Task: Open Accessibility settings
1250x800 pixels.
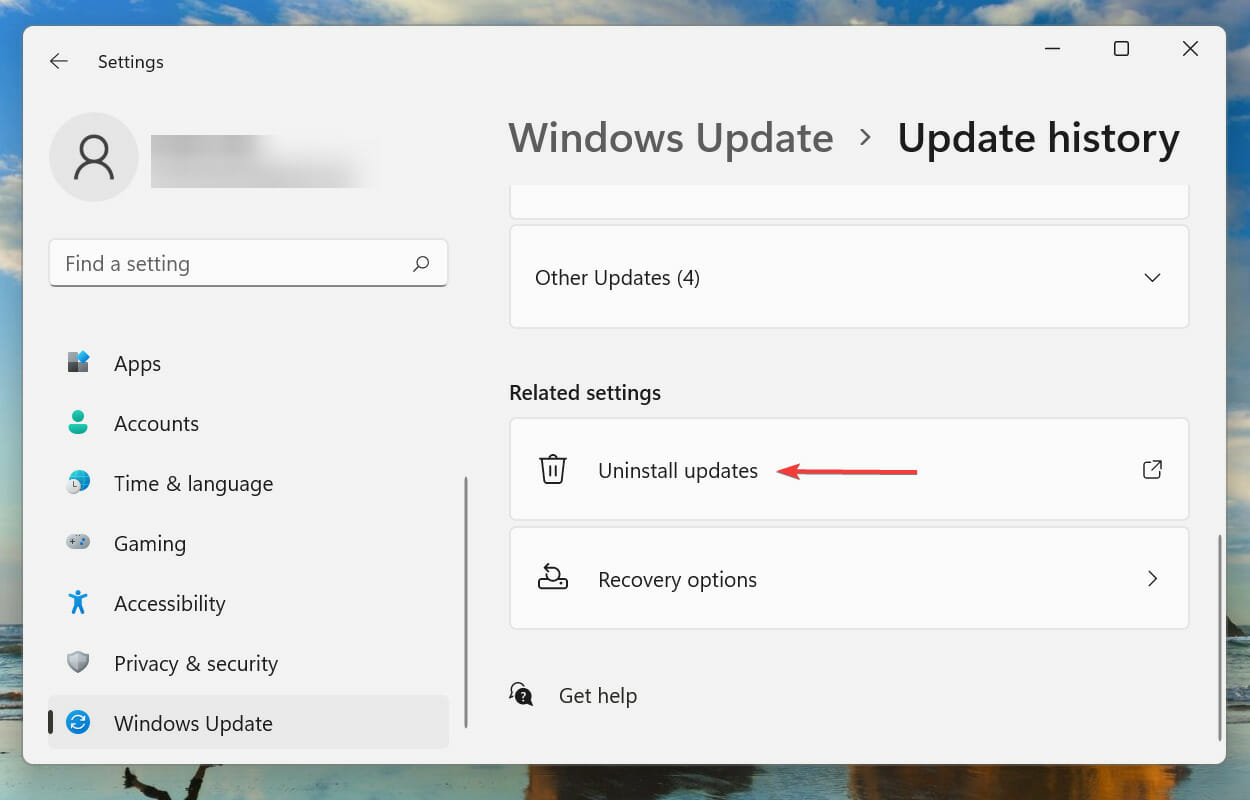Action: click(248, 603)
